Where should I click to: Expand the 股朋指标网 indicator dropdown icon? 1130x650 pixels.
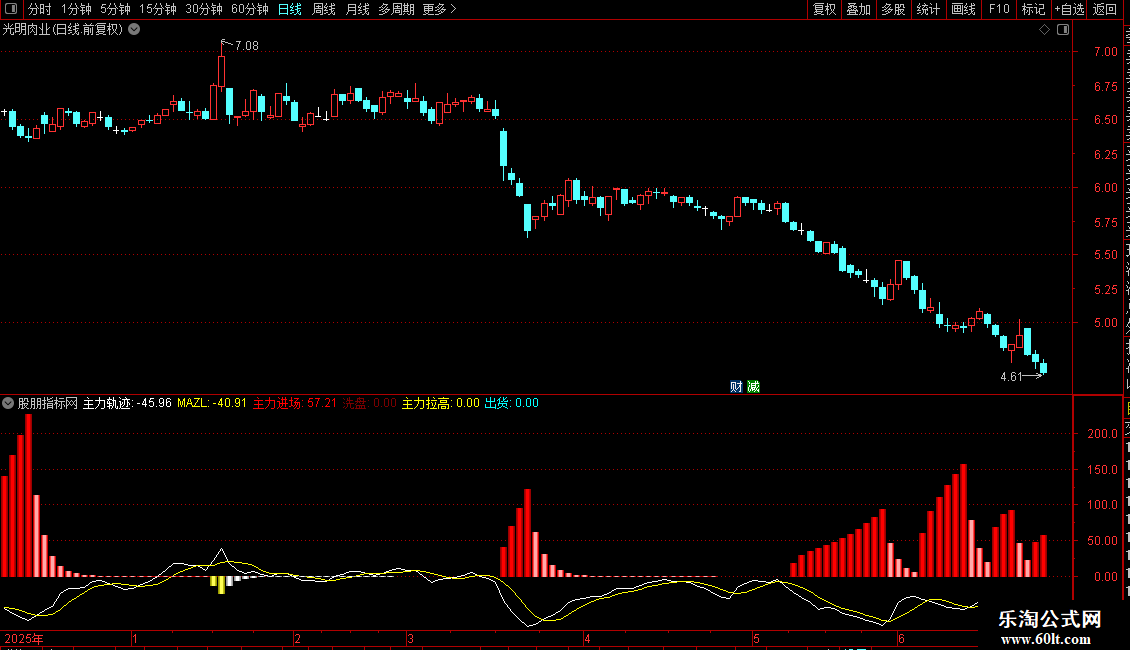pyautogui.click(x=8, y=403)
